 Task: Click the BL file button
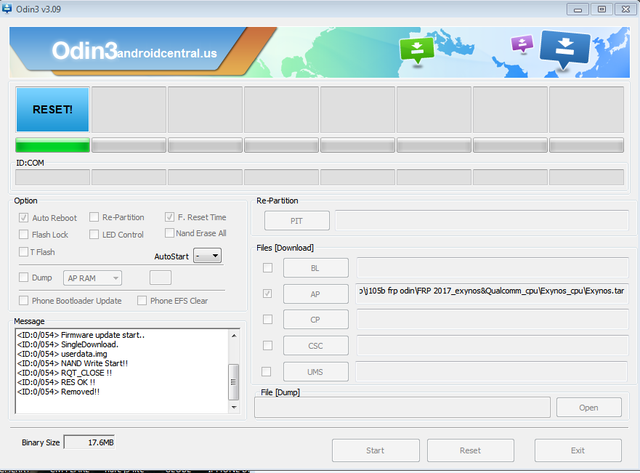316,268
